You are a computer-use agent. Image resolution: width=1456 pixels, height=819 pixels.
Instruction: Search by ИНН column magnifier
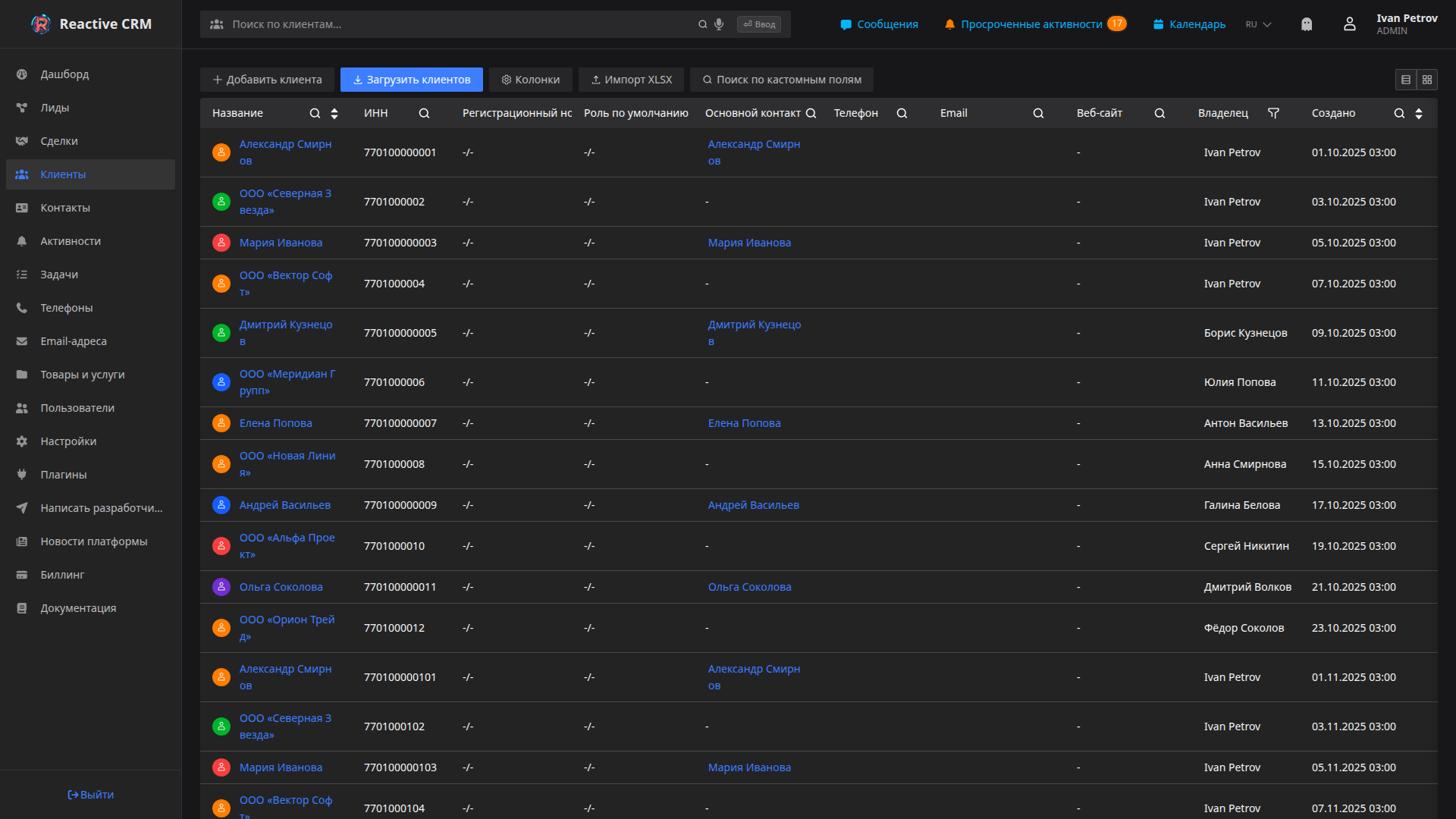point(424,113)
